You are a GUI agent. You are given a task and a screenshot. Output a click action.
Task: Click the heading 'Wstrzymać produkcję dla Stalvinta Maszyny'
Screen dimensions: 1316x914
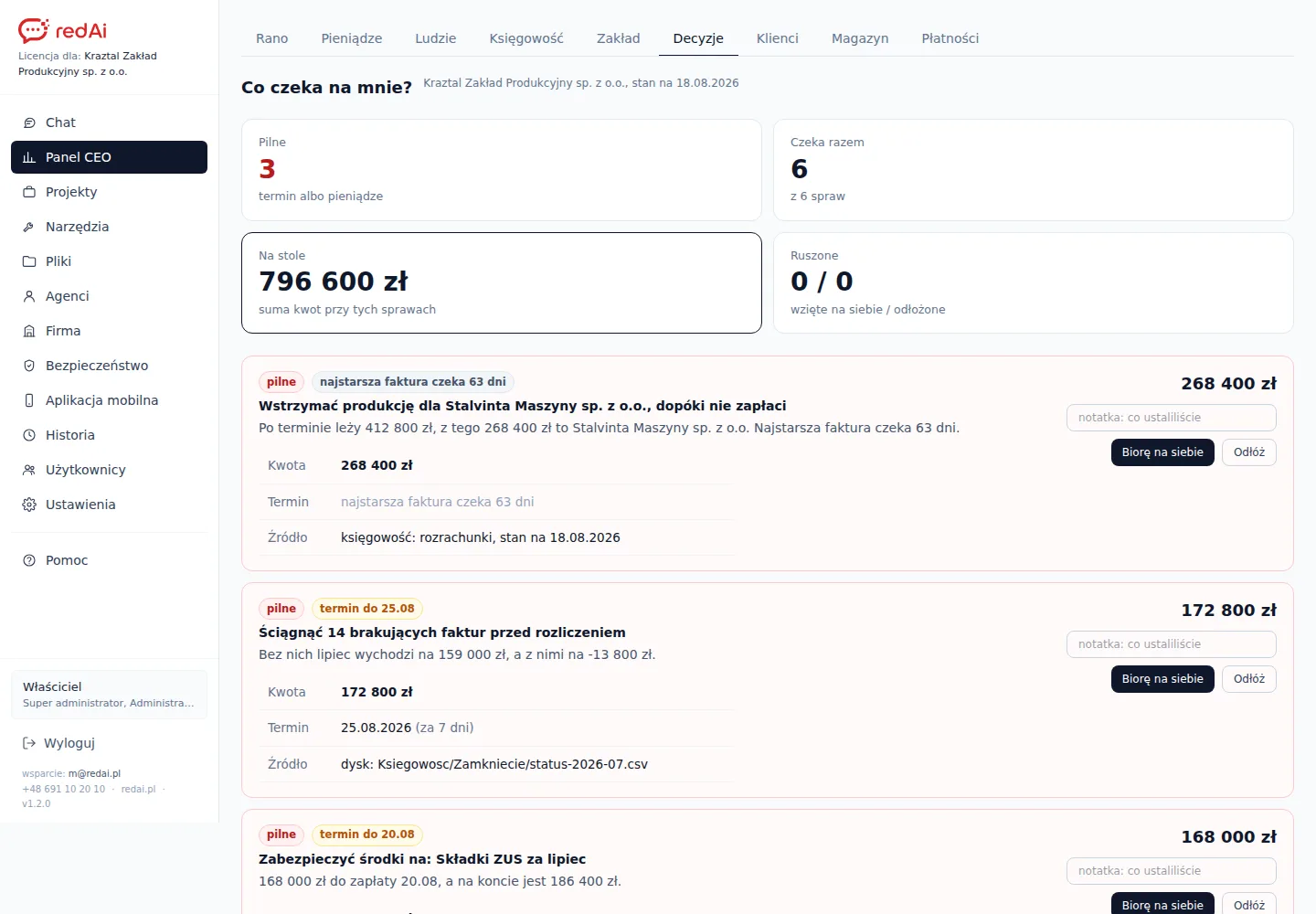[x=522, y=406]
